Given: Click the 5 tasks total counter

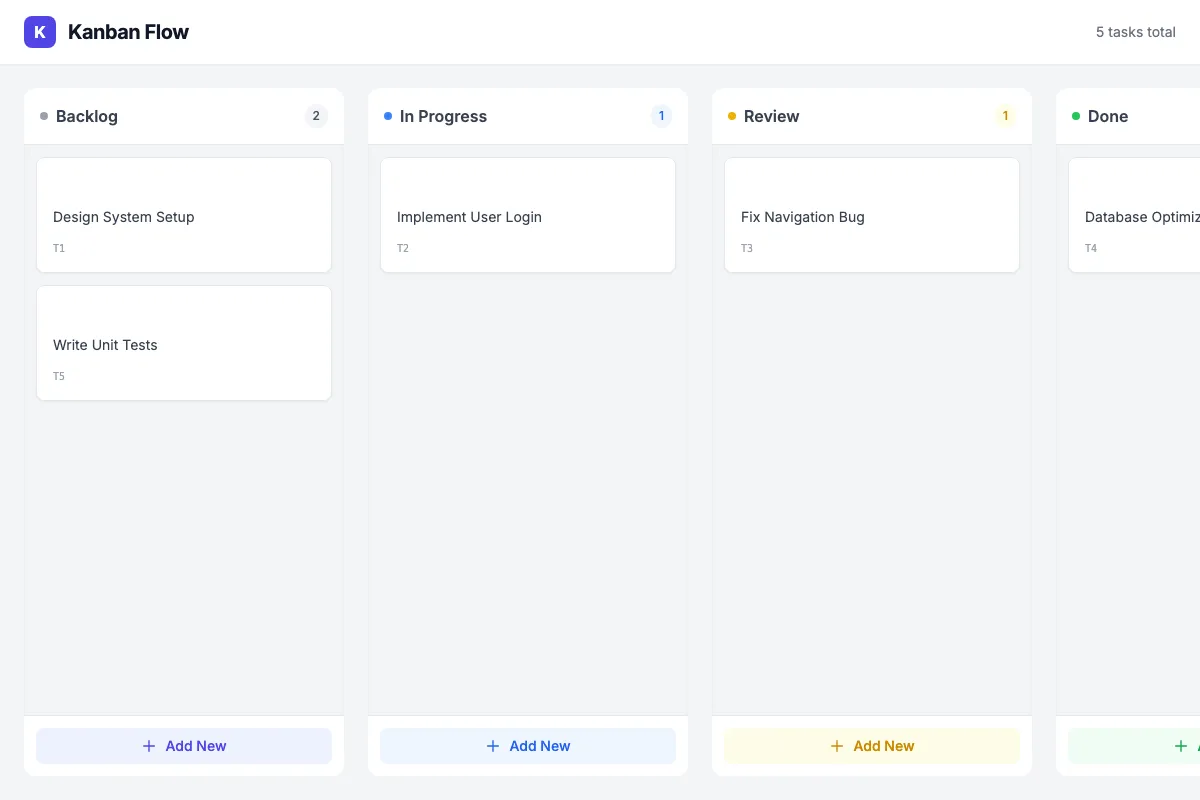Looking at the screenshot, I should click(1136, 31).
